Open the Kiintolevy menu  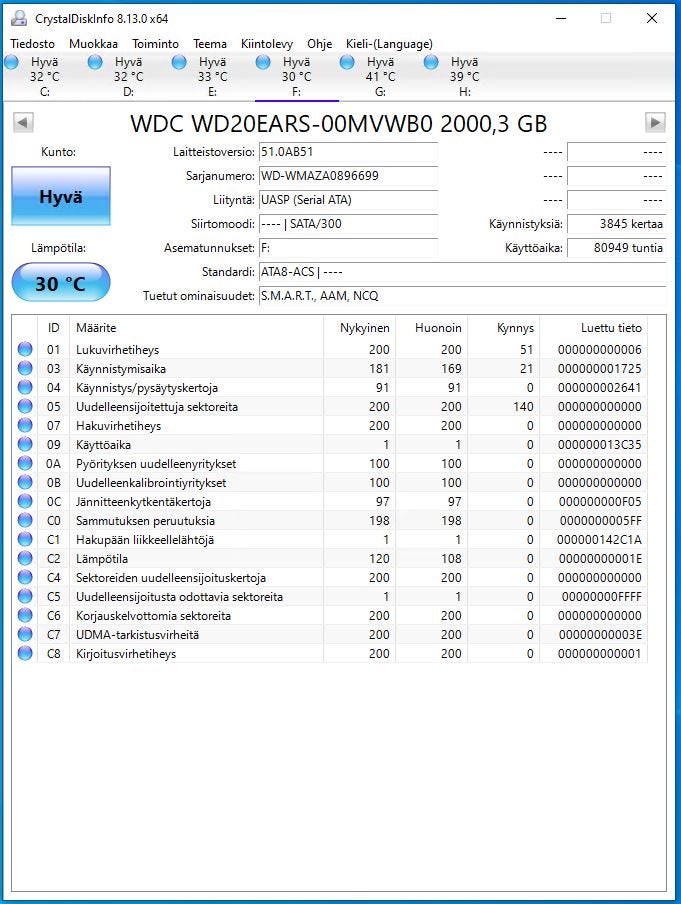click(266, 44)
